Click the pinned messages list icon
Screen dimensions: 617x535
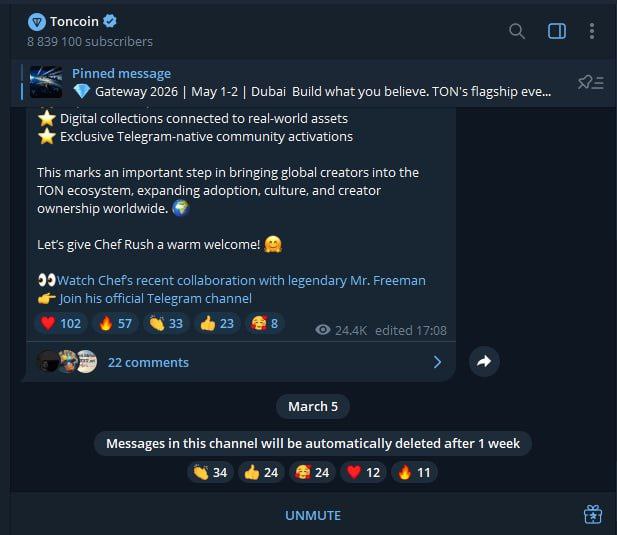(590, 83)
